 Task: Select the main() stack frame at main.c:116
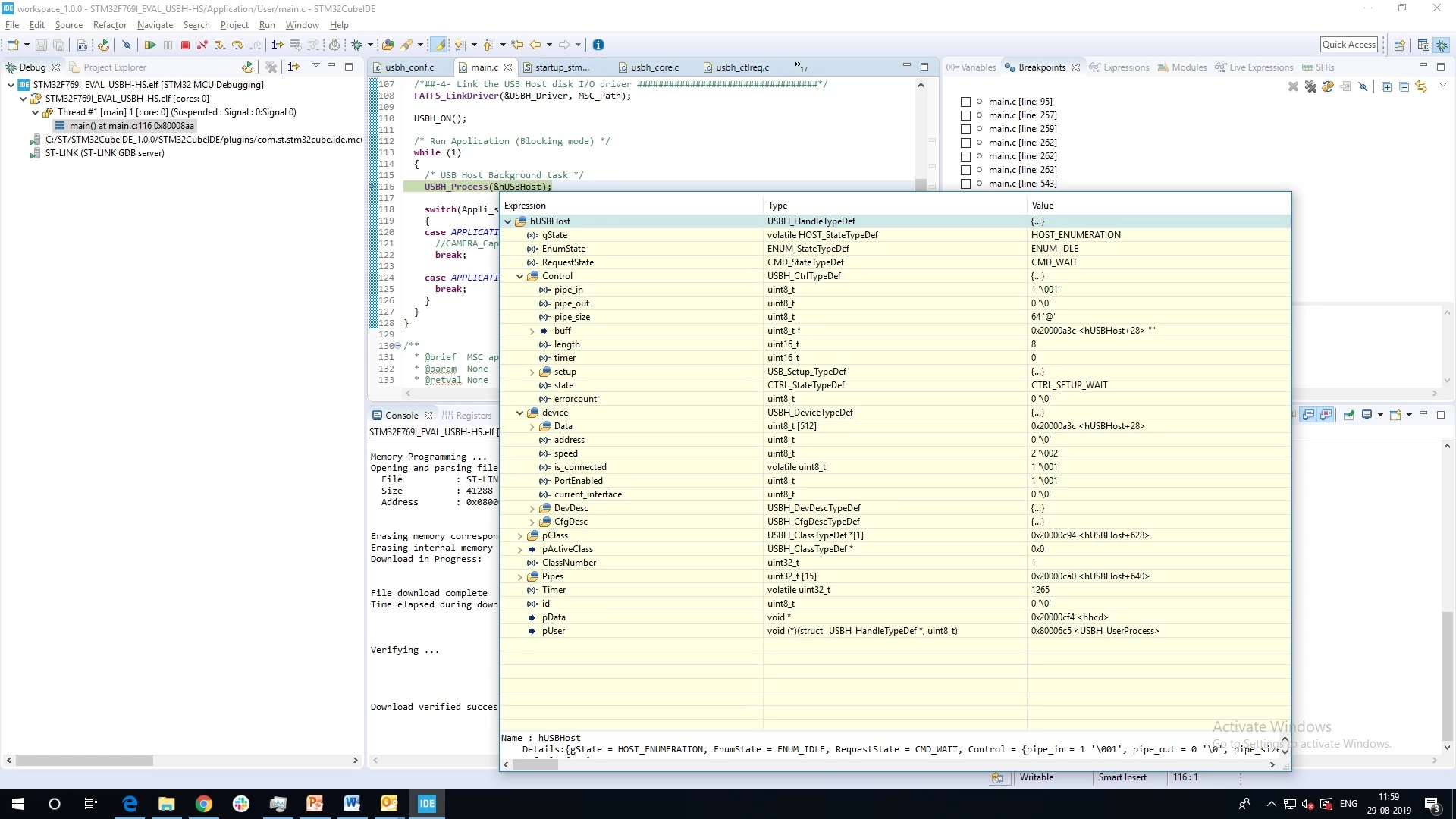click(x=125, y=126)
